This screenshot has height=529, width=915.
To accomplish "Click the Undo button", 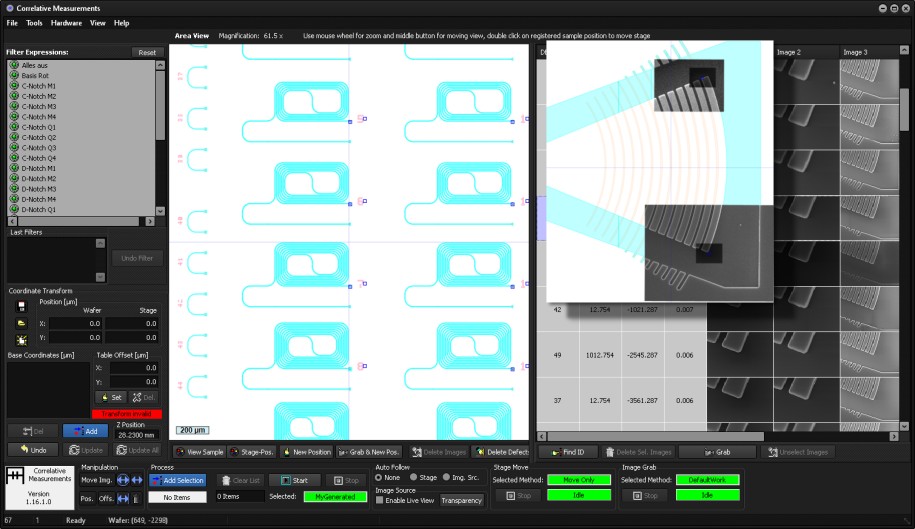I will pos(33,450).
